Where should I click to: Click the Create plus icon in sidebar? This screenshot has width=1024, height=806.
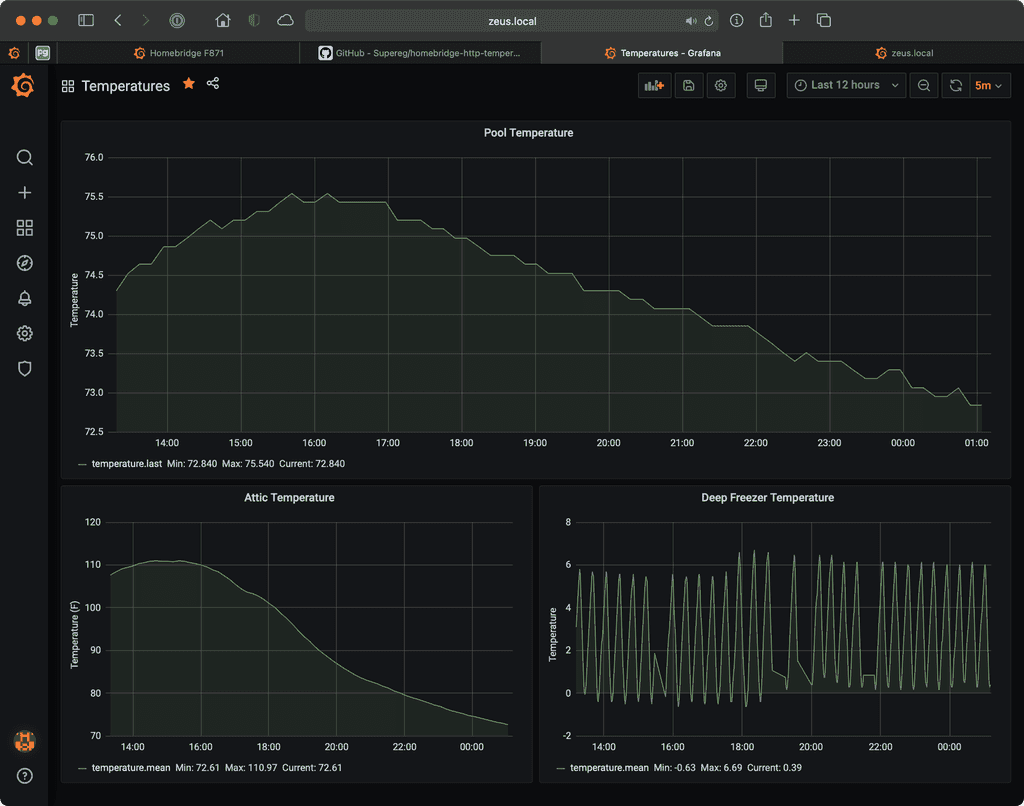[x=25, y=193]
